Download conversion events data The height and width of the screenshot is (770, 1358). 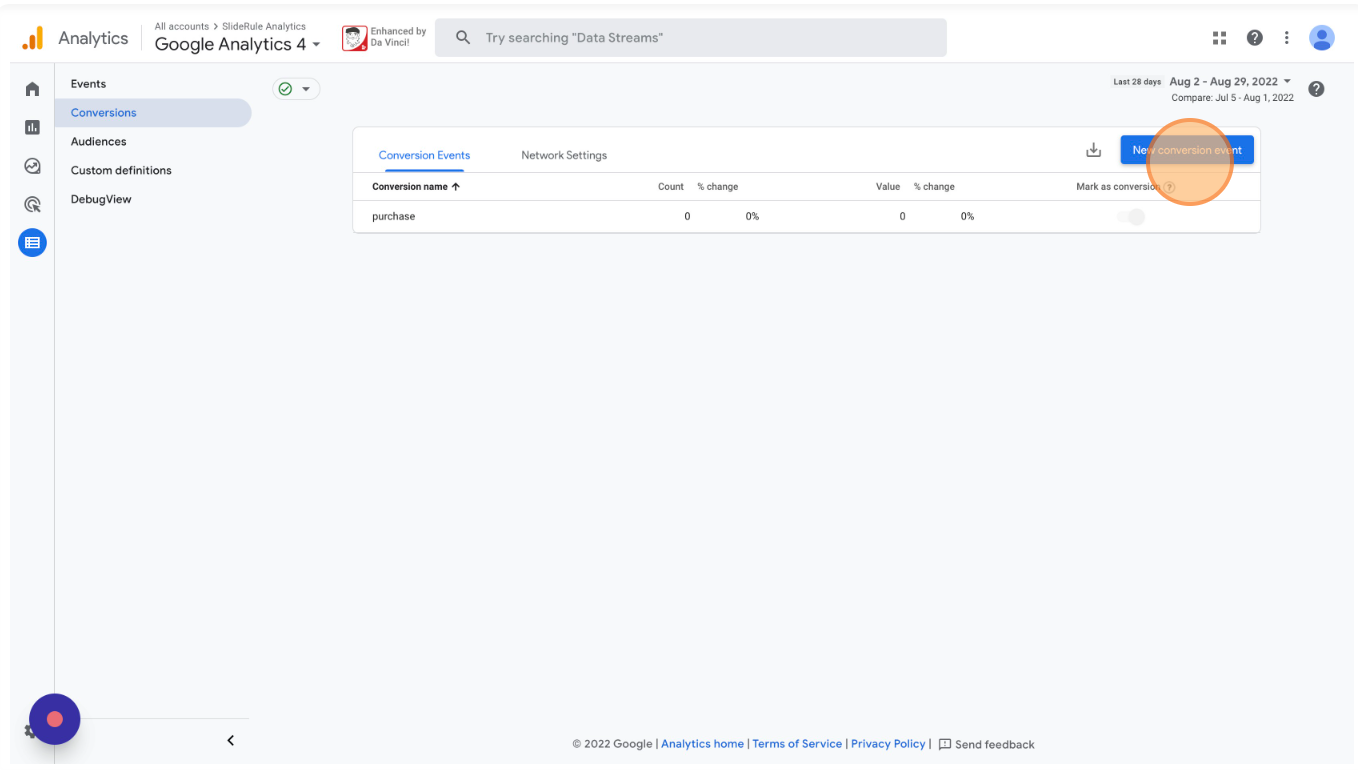pos(1093,150)
